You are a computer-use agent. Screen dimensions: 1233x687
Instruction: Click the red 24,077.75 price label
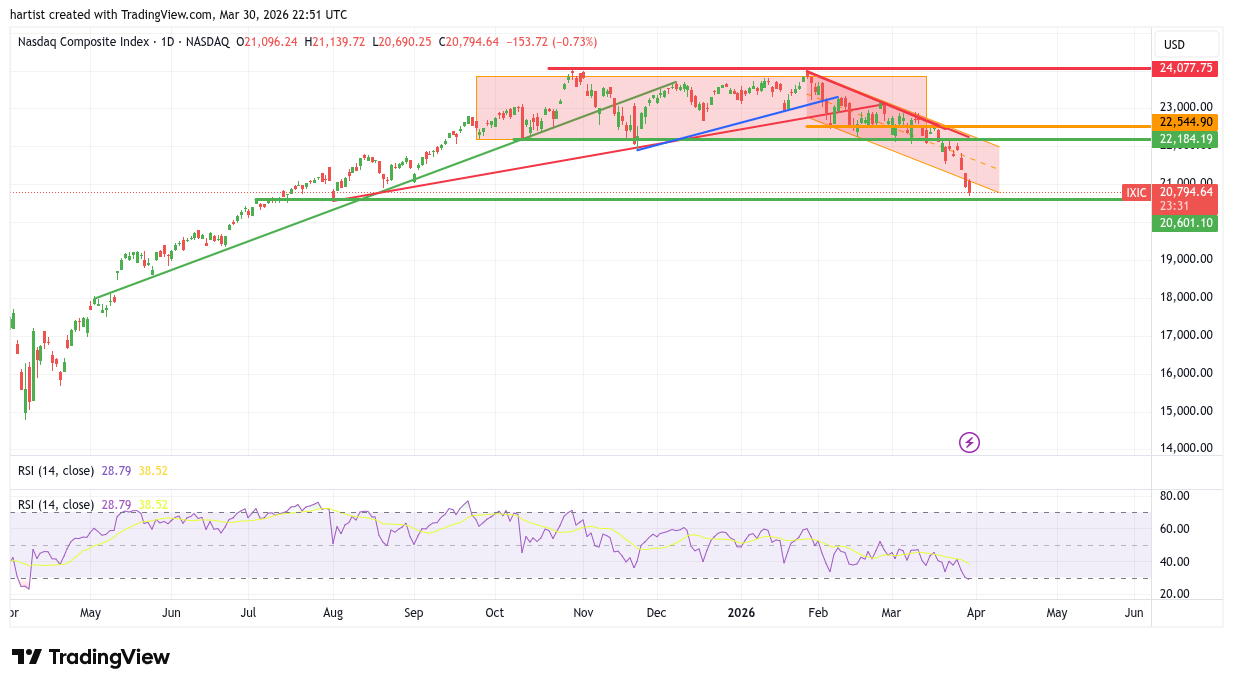(1185, 68)
